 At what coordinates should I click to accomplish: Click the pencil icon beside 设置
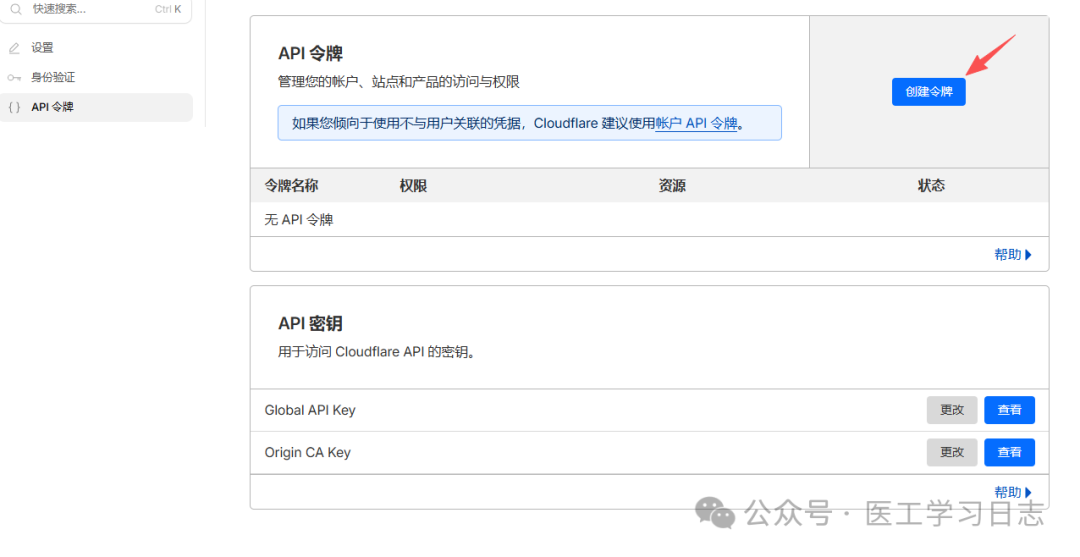(14, 48)
